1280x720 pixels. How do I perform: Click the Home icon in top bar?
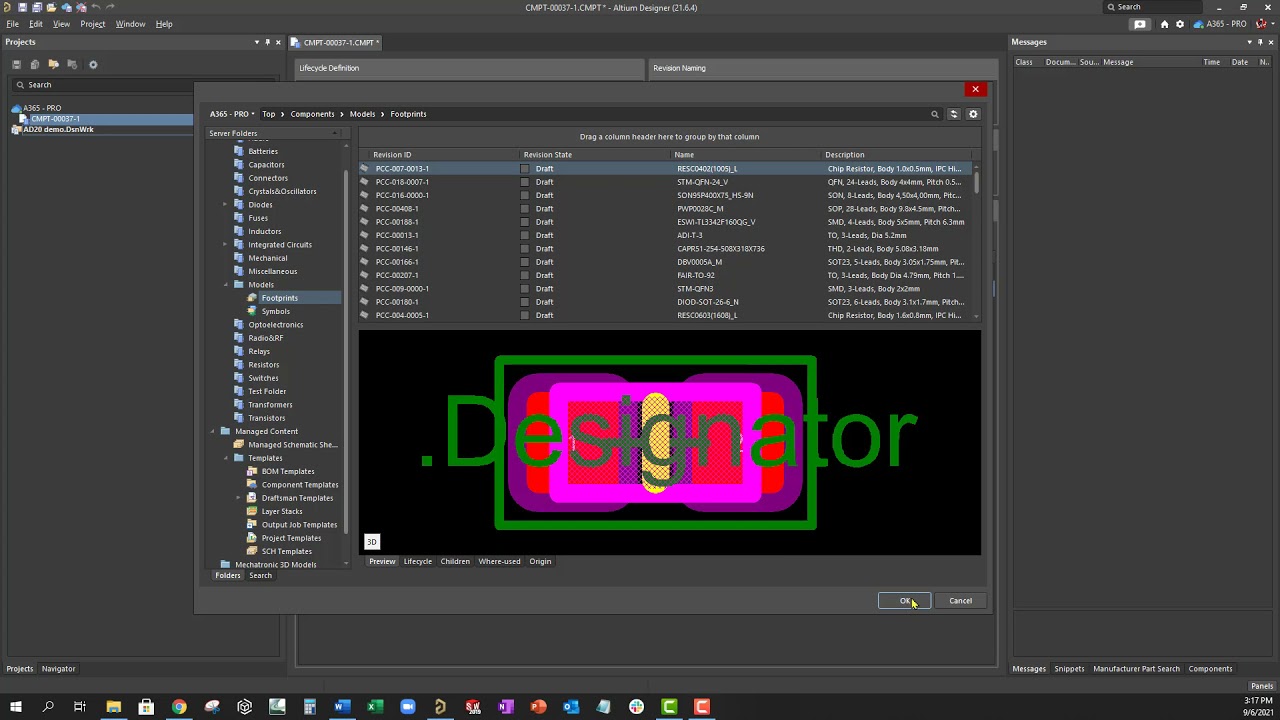(x=1164, y=24)
